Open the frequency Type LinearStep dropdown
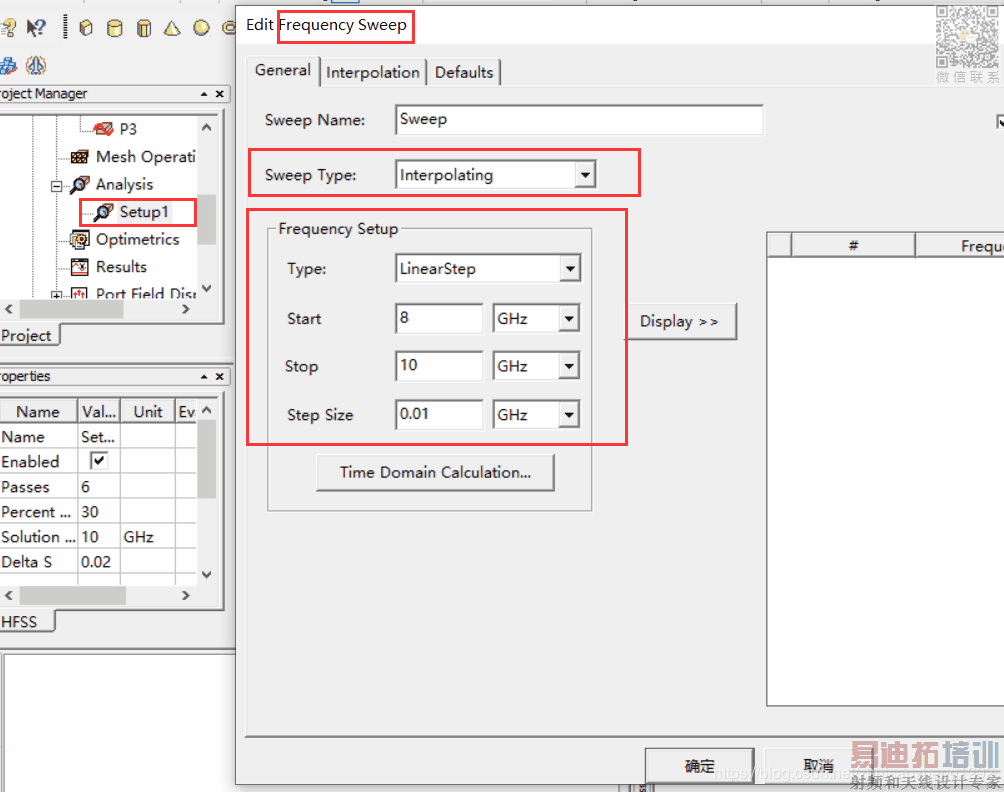The image size is (1004, 792). (569, 269)
